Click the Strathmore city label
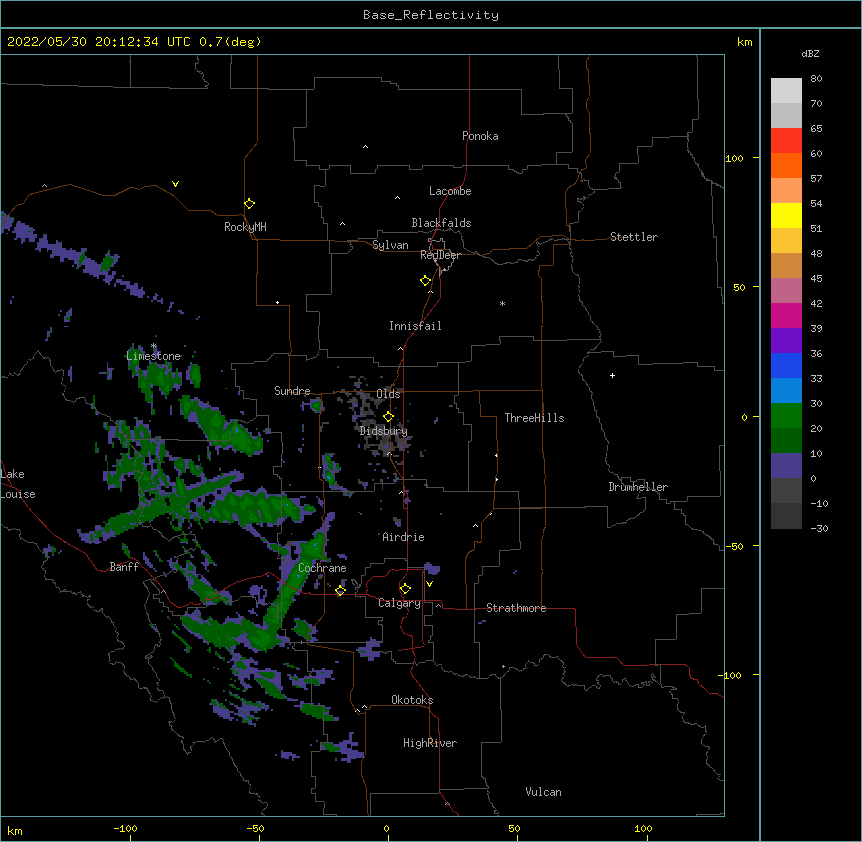 [x=516, y=608]
